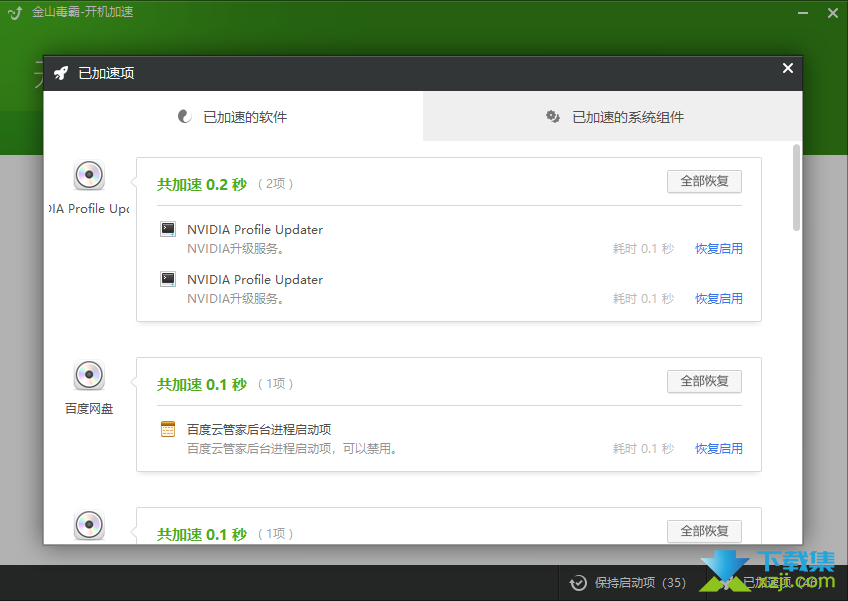Click 保持启动项 (35) in the bottom bar

(x=640, y=583)
